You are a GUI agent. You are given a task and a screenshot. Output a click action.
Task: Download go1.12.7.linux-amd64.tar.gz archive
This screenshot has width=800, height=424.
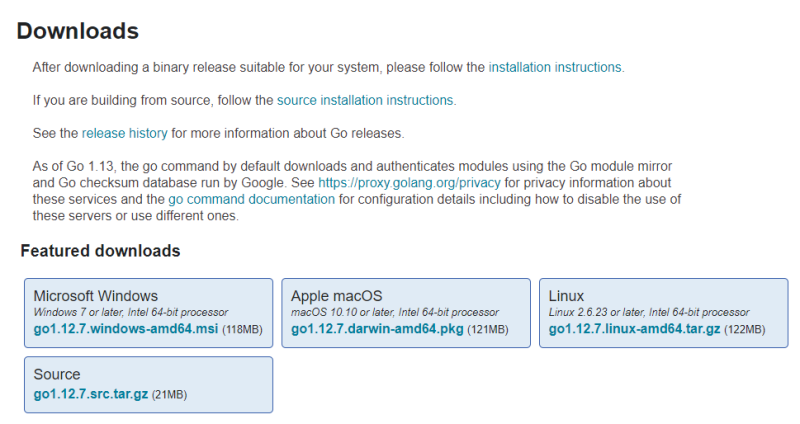pyautogui.click(x=634, y=329)
